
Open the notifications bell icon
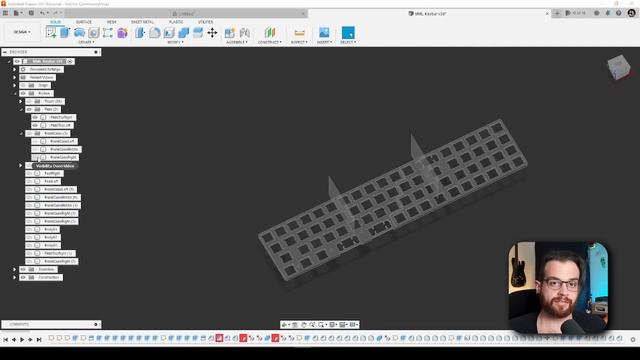click(x=607, y=13)
